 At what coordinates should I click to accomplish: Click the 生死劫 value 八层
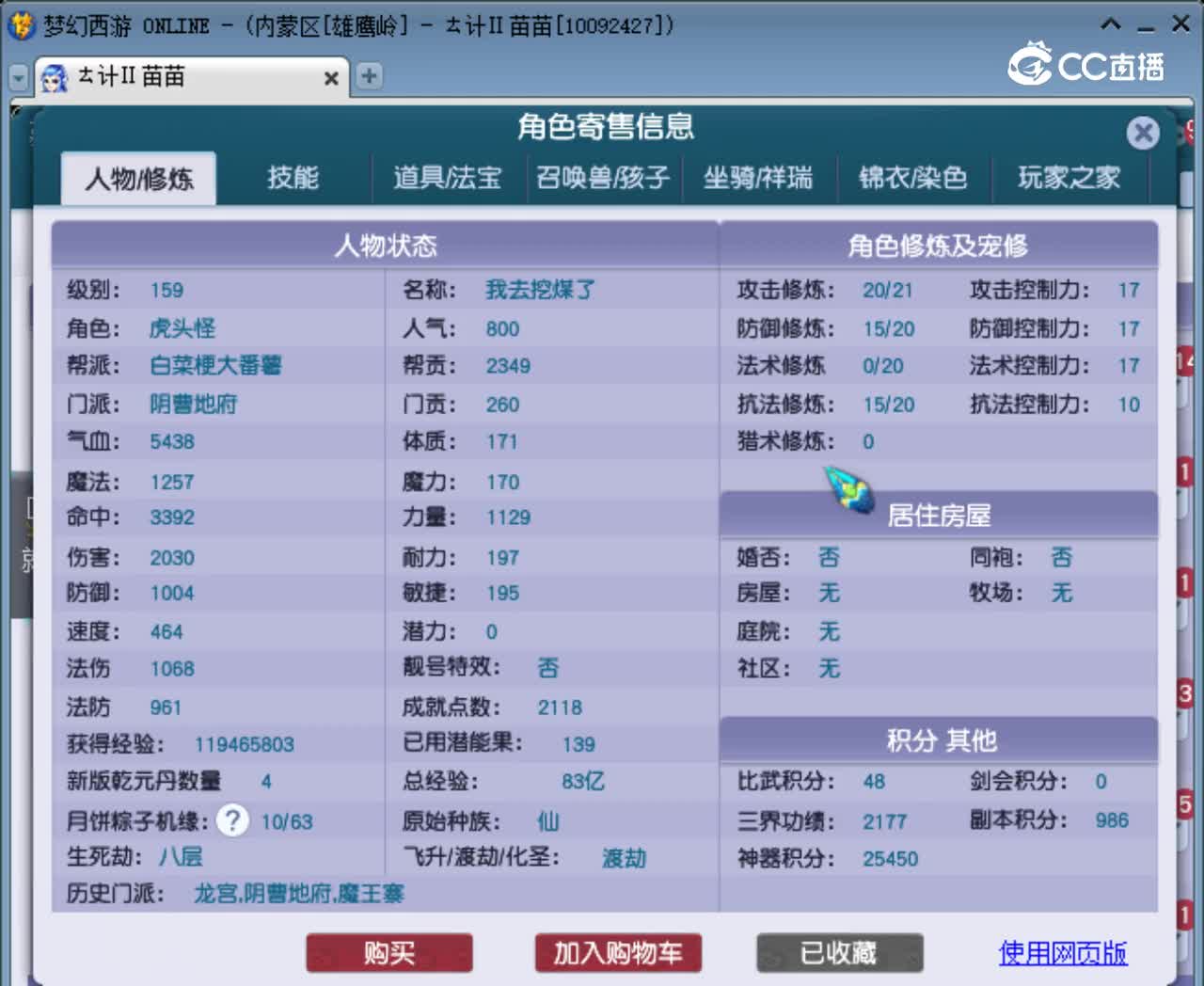pyautogui.click(x=181, y=856)
